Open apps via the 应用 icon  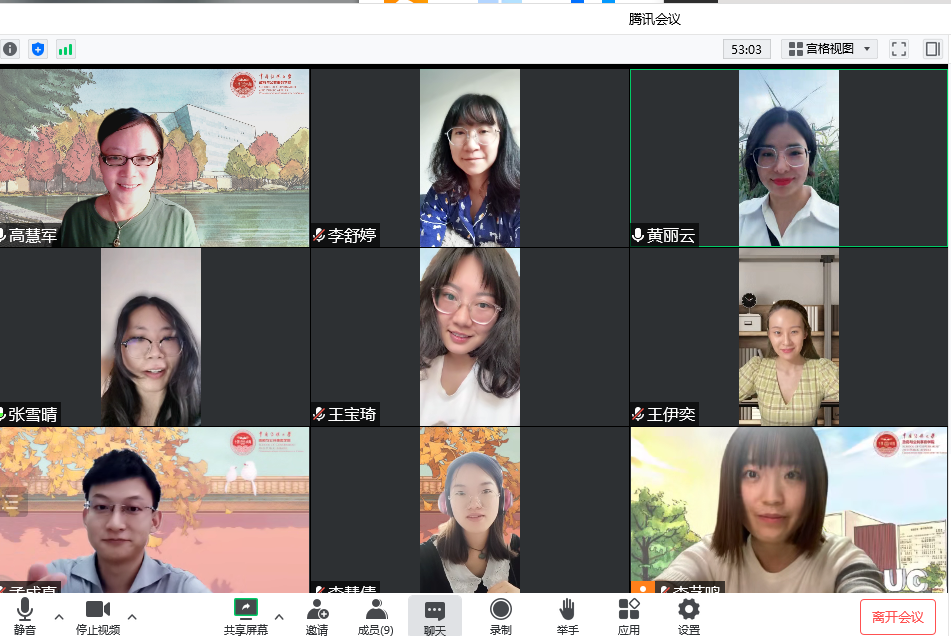628,614
